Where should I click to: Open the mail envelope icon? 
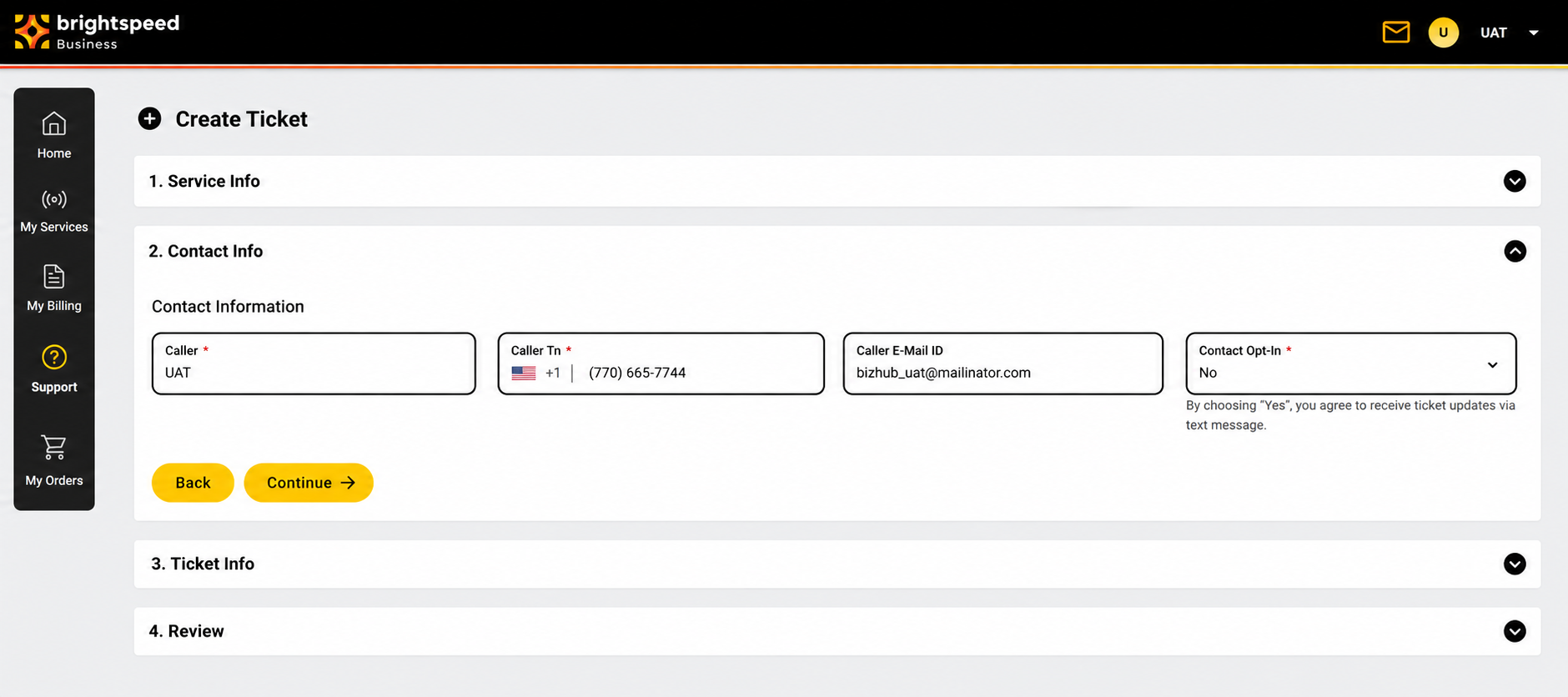pyautogui.click(x=1395, y=33)
